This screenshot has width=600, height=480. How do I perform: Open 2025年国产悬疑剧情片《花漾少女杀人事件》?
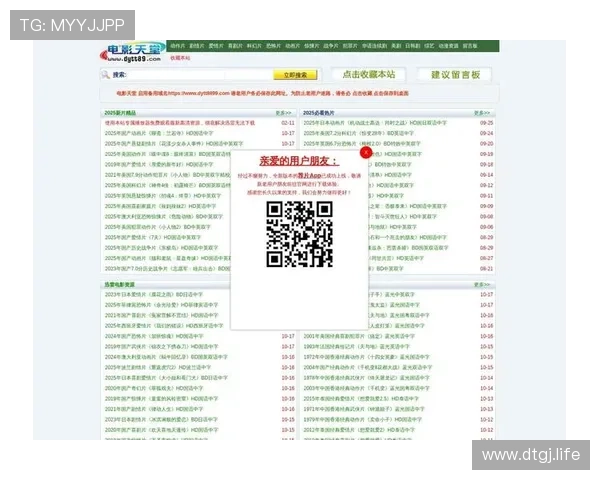pyautogui.click(x=174, y=144)
